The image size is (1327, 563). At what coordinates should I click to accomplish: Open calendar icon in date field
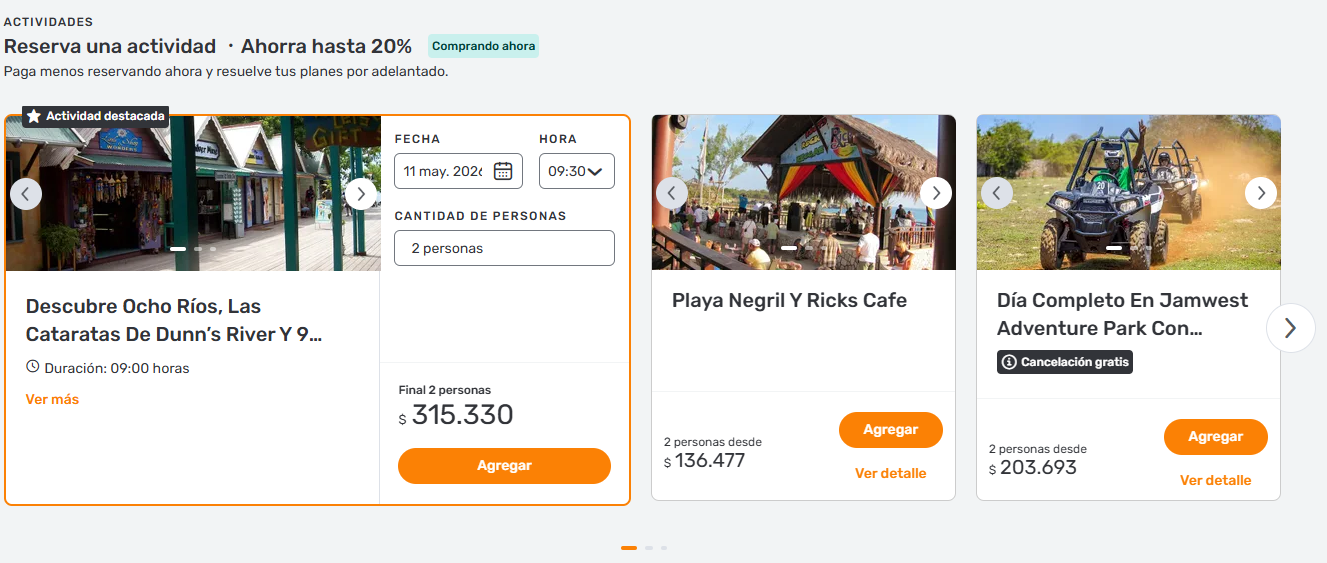click(x=503, y=171)
